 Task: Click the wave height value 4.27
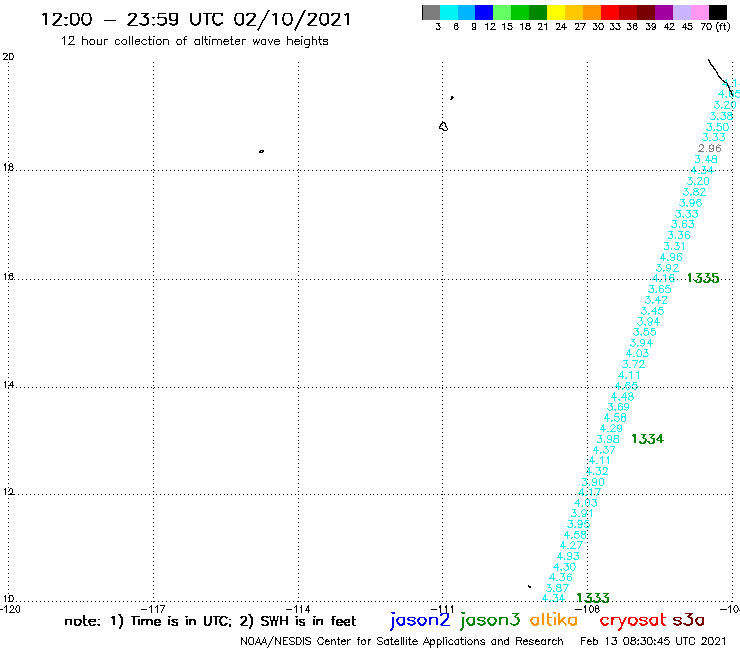(571, 545)
